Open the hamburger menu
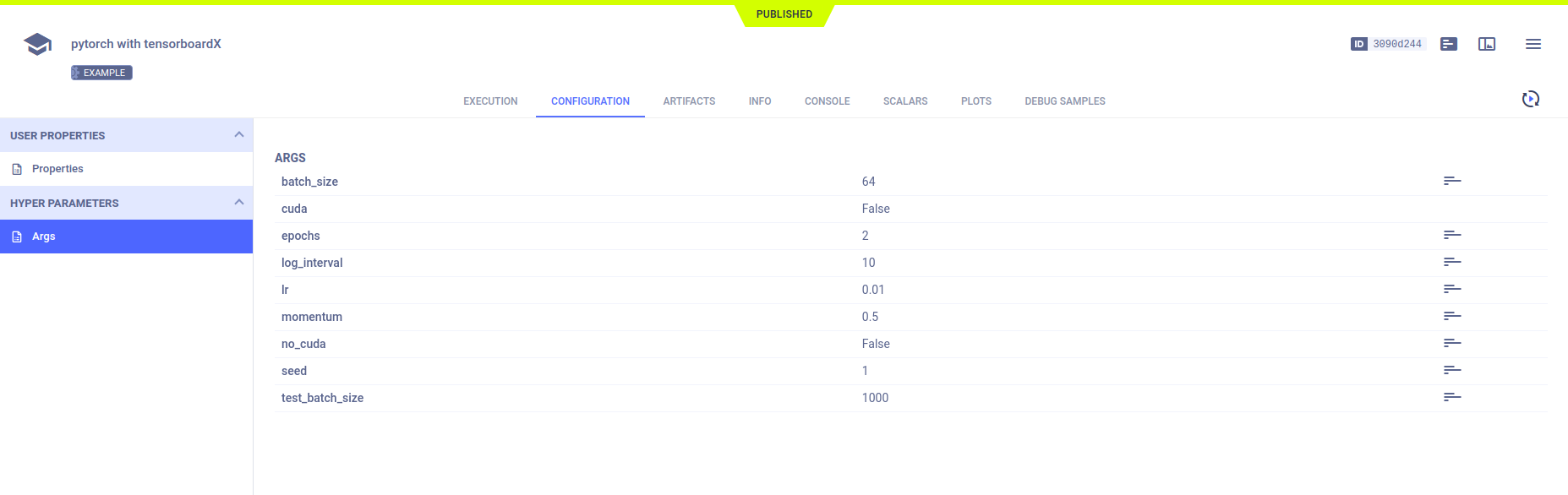 [x=1532, y=44]
